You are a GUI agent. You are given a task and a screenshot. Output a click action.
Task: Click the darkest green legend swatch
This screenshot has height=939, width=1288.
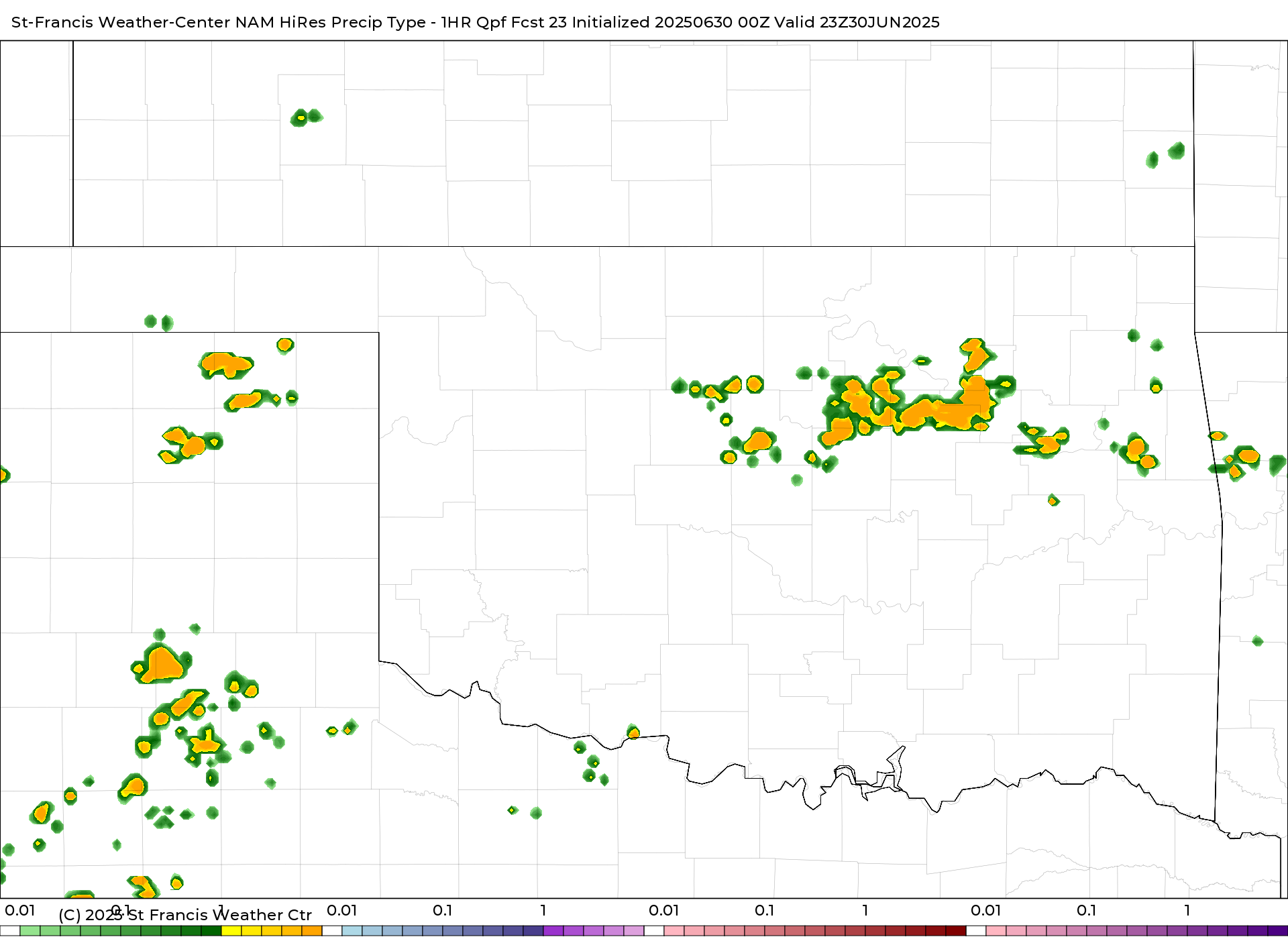click(211, 931)
